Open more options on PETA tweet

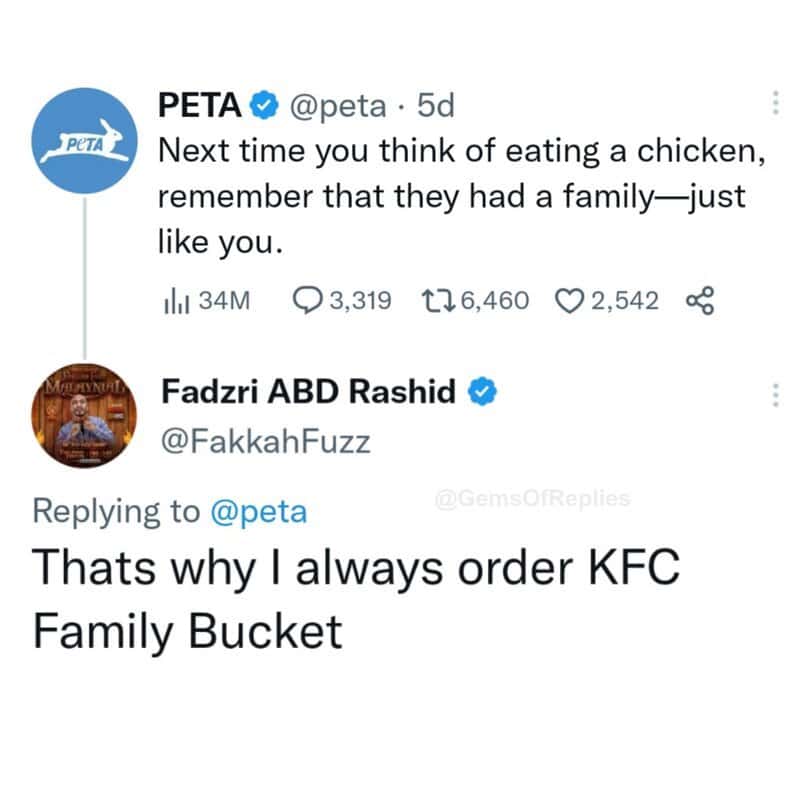(772, 104)
